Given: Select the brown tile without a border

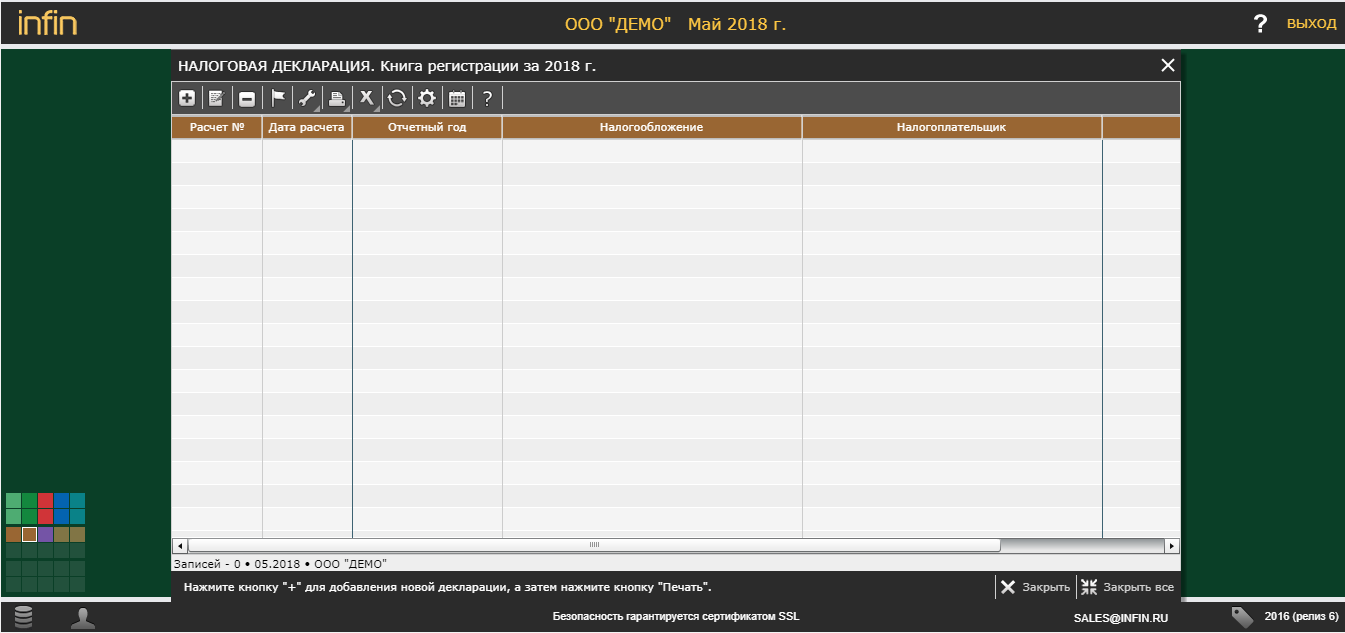Looking at the screenshot, I should click(13, 534).
